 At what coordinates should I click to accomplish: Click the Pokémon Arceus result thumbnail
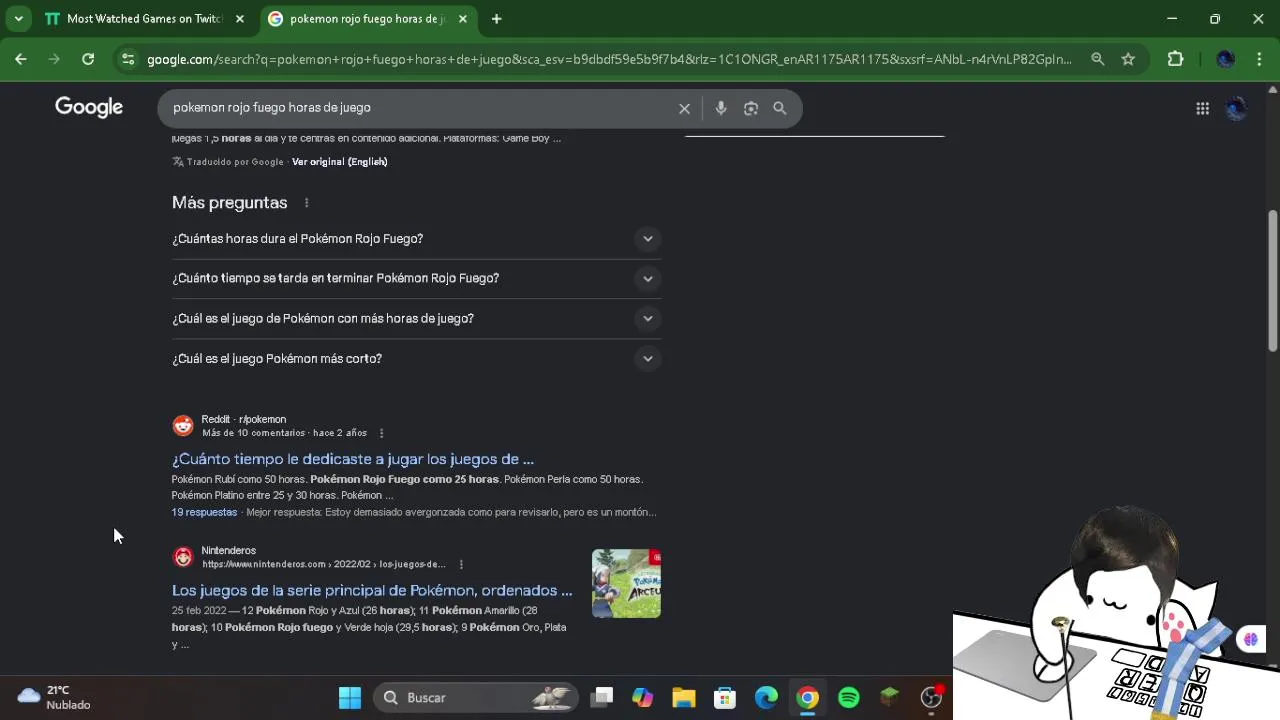[x=626, y=583]
